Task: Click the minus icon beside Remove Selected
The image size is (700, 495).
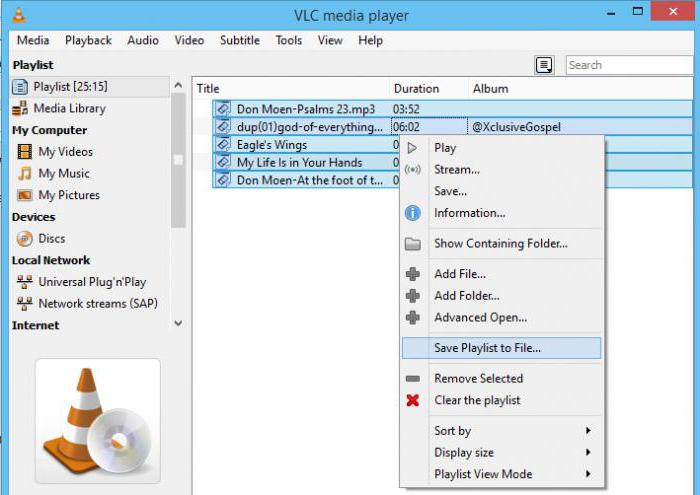Action: pos(412,379)
